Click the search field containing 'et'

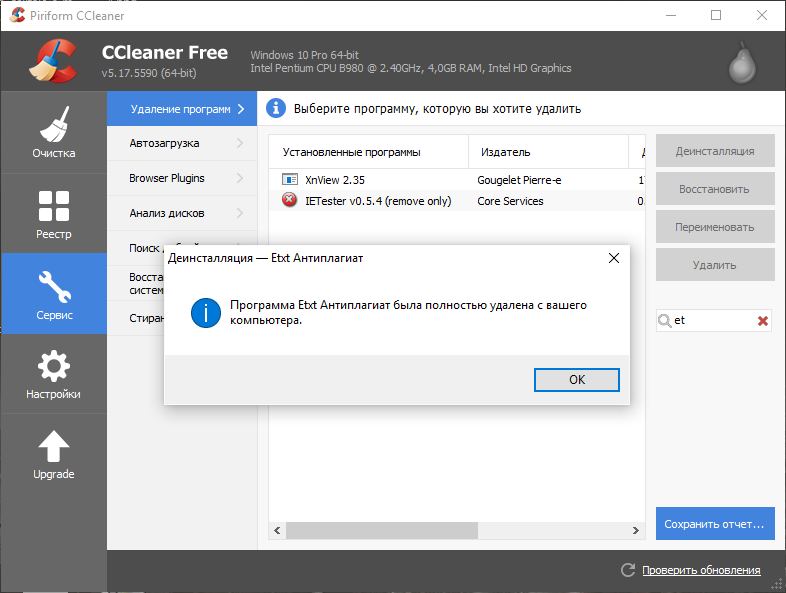tap(714, 321)
